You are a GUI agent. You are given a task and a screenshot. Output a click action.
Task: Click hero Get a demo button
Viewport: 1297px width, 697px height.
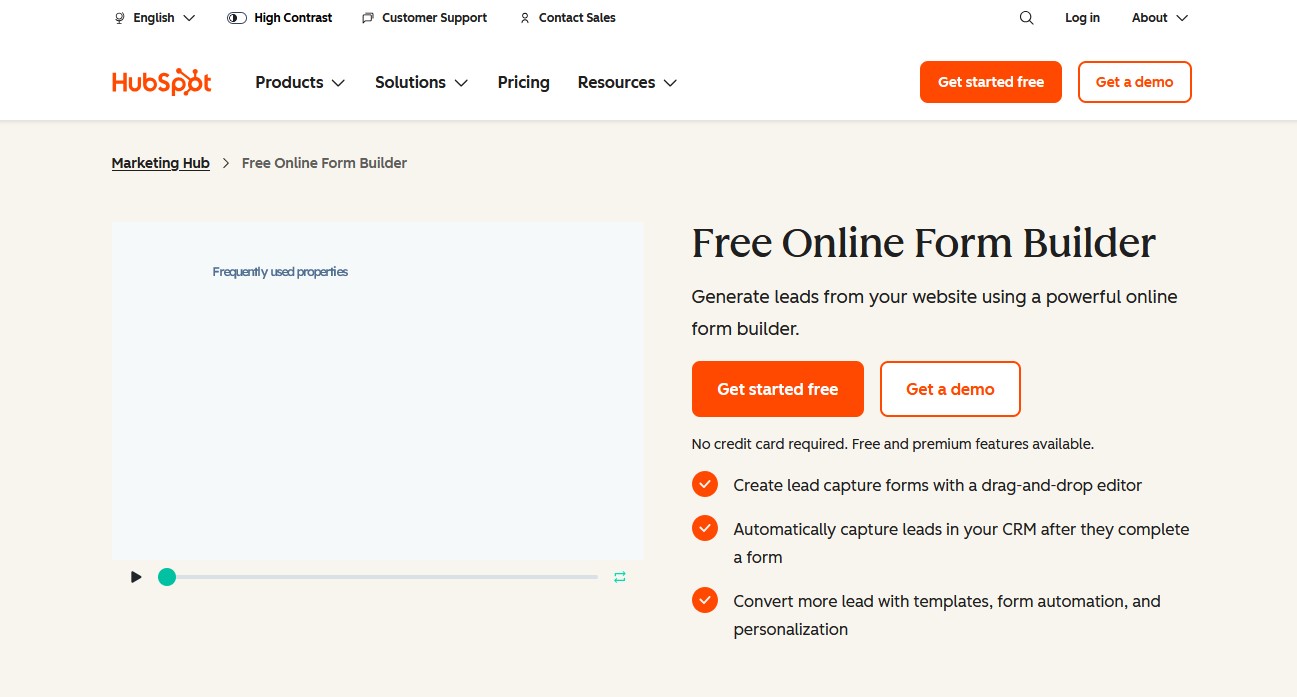tap(950, 389)
